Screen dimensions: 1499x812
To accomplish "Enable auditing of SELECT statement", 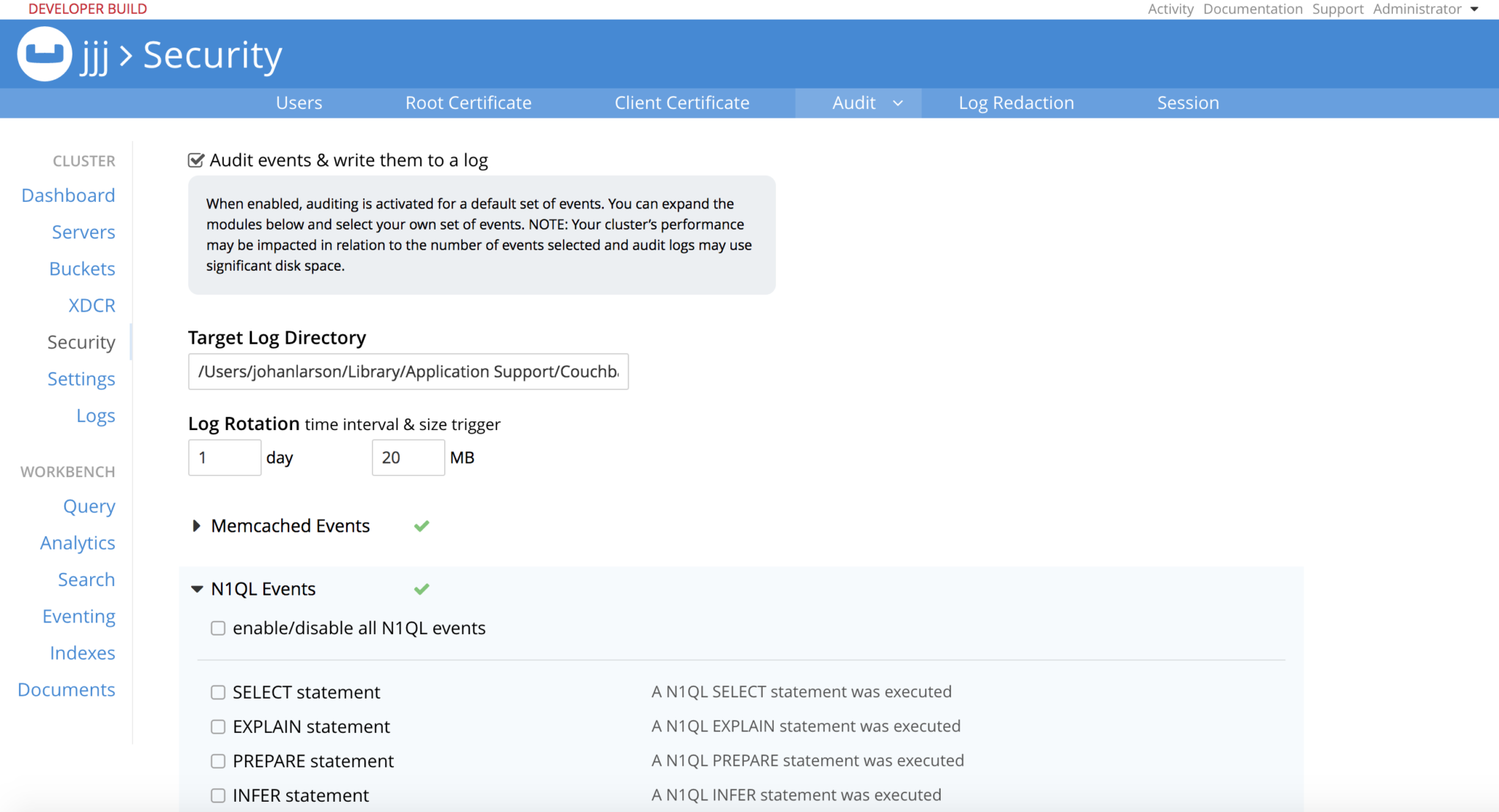I will (217, 692).
